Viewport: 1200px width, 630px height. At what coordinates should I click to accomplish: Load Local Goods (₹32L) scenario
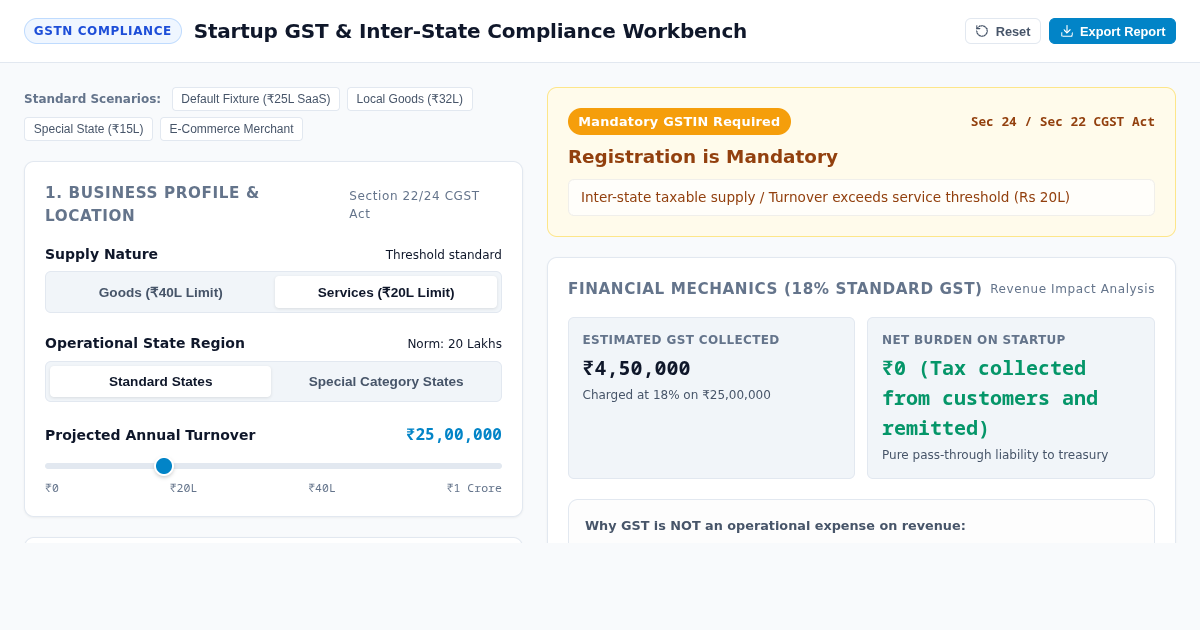point(410,99)
